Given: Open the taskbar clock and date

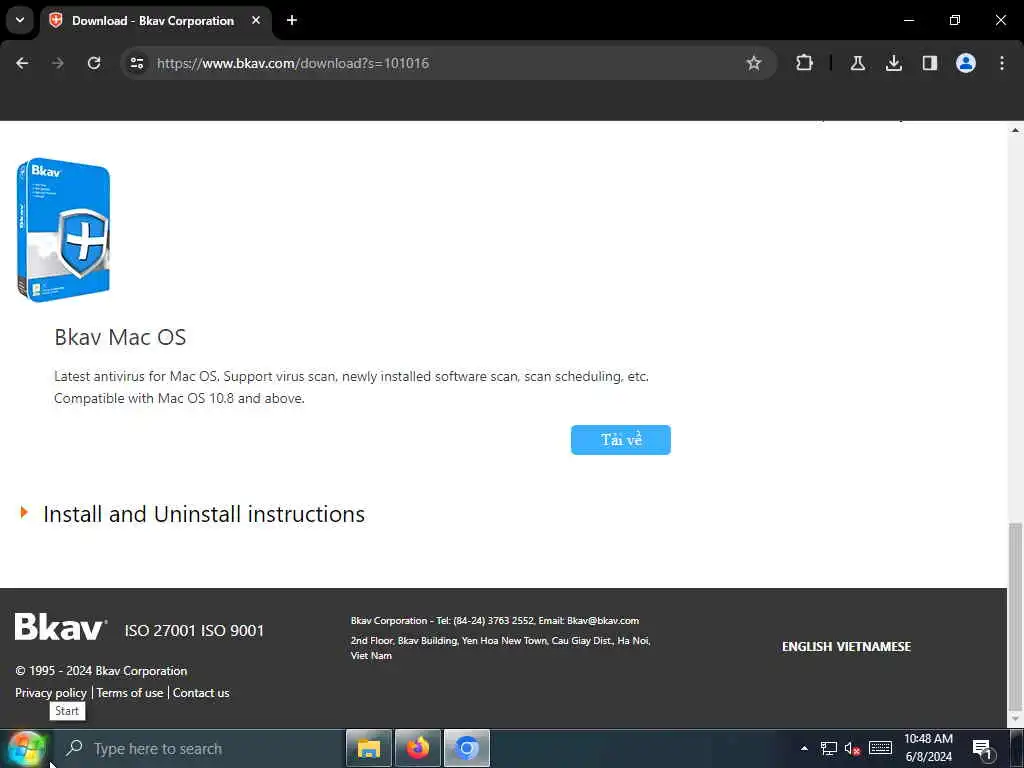Looking at the screenshot, I should (x=928, y=748).
